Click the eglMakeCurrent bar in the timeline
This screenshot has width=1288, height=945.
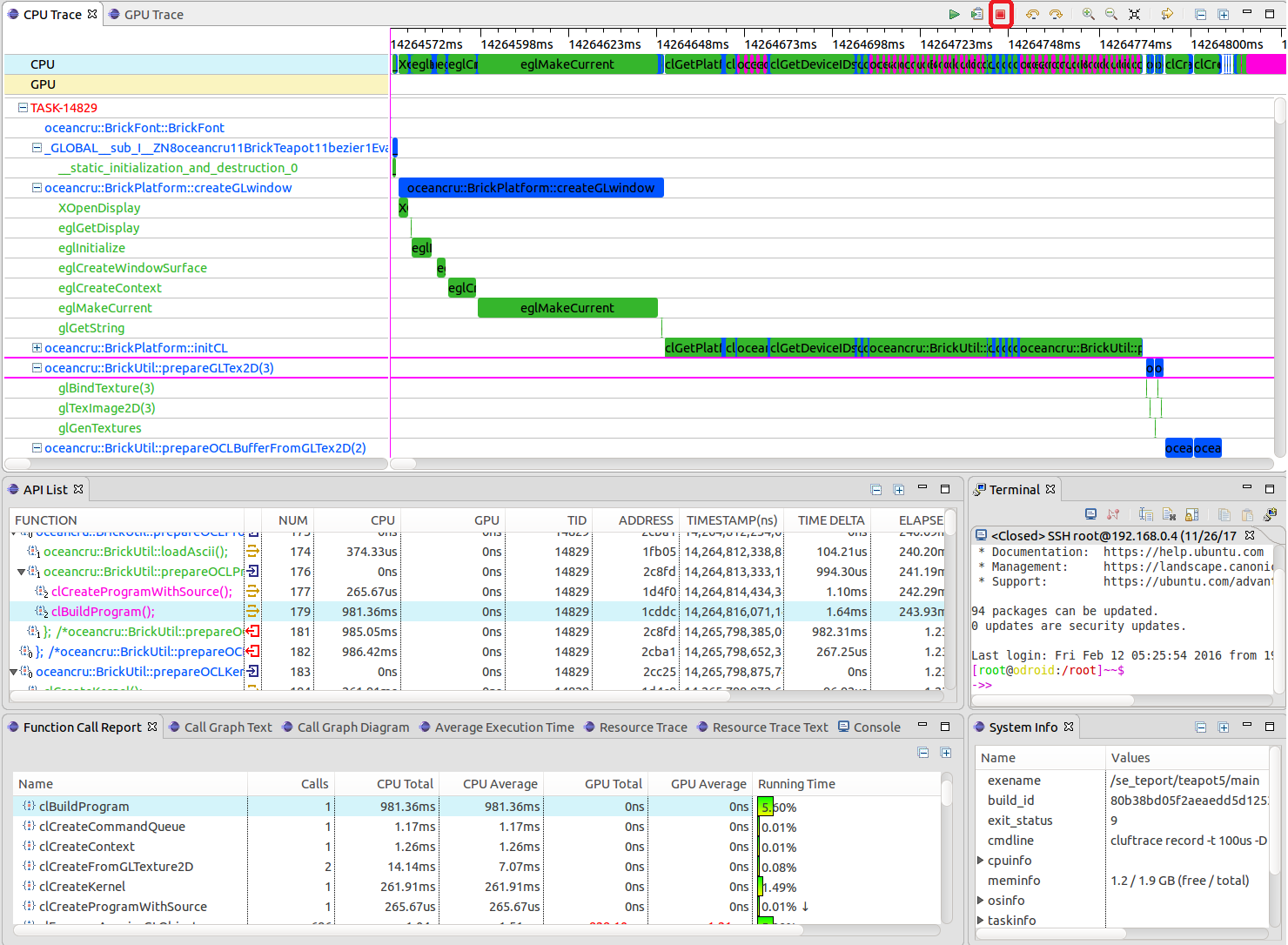click(x=567, y=308)
